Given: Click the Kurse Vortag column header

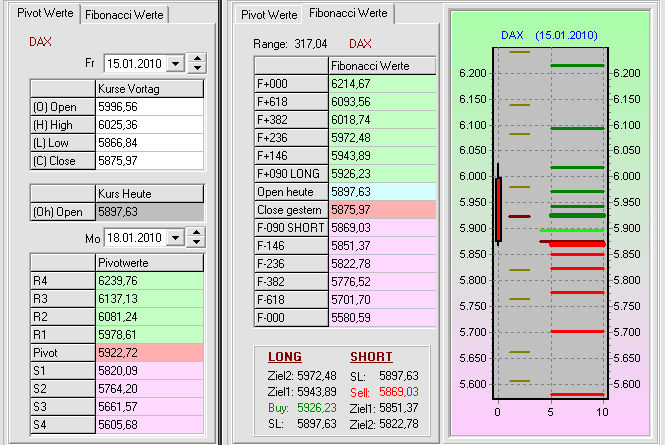Looking at the screenshot, I should (x=149, y=89).
